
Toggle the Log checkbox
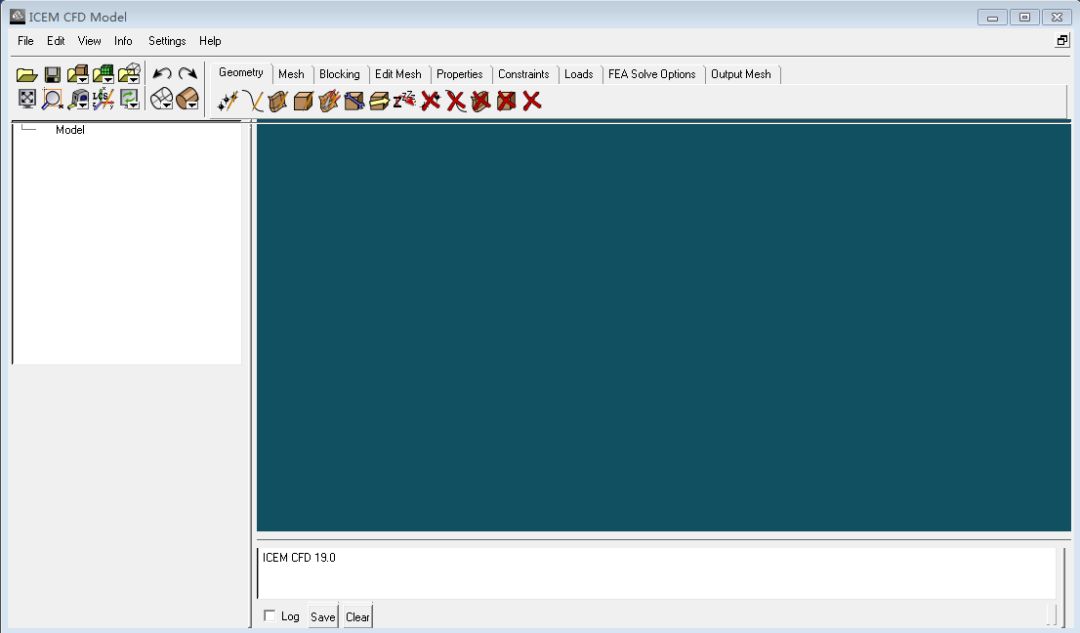pos(269,616)
